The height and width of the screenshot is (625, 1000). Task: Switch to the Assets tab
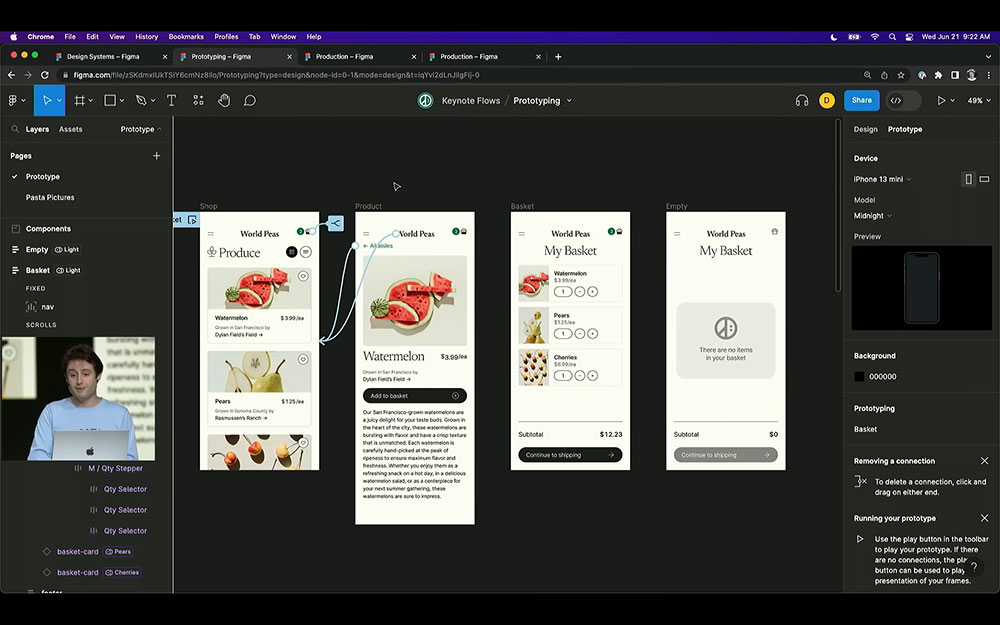point(70,129)
